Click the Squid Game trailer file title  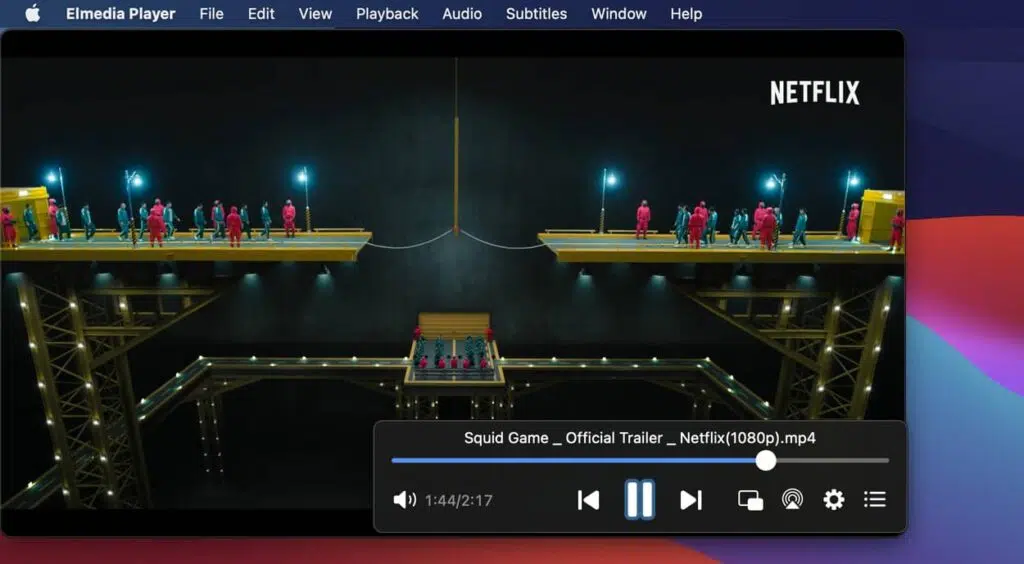click(639, 438)
